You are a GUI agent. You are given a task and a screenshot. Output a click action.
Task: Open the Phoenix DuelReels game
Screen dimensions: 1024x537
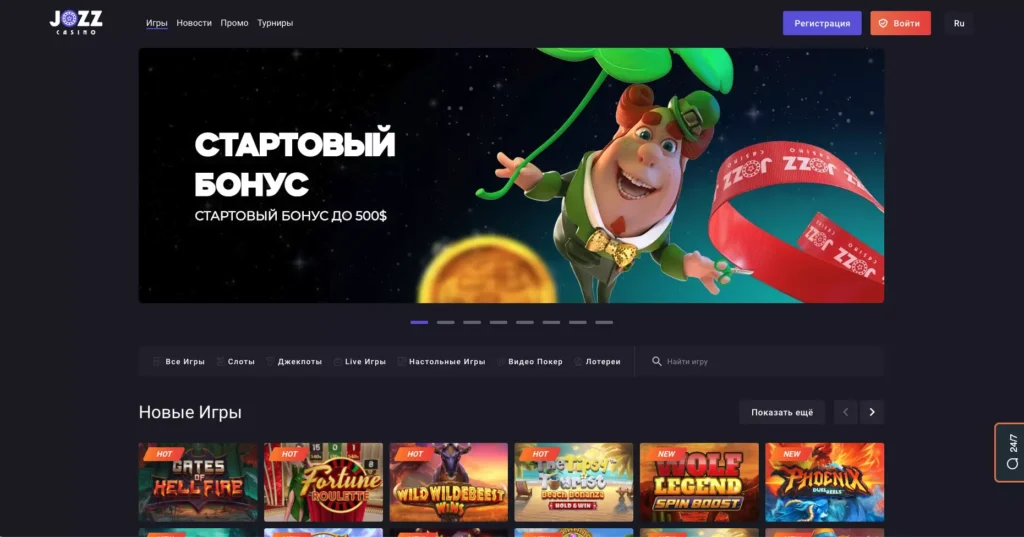point(824,482)
